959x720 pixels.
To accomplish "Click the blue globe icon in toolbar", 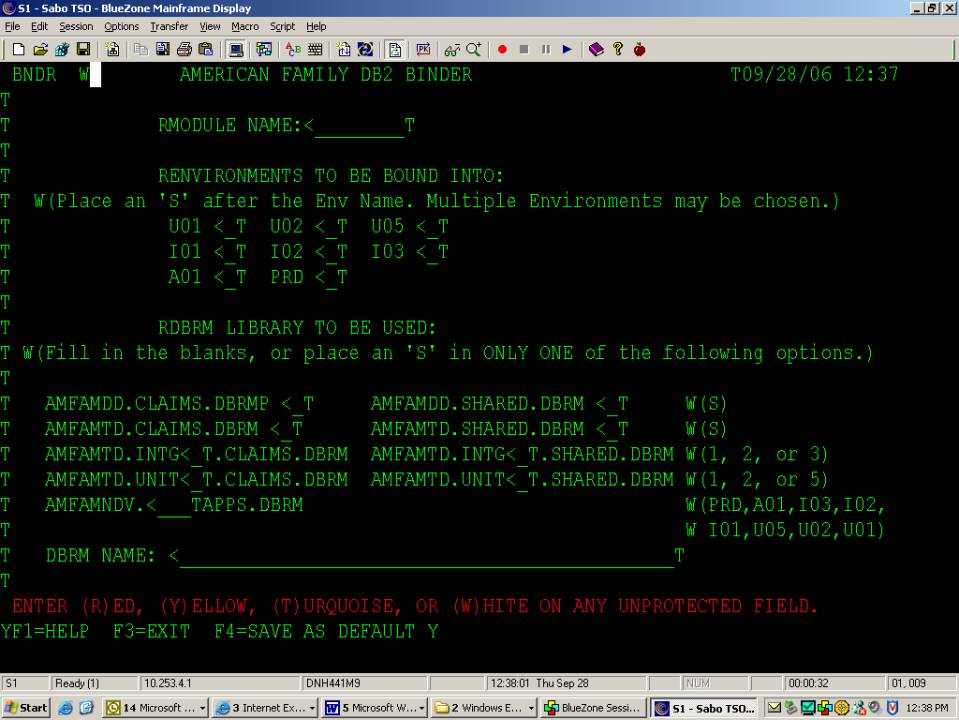I will [365, 50].
